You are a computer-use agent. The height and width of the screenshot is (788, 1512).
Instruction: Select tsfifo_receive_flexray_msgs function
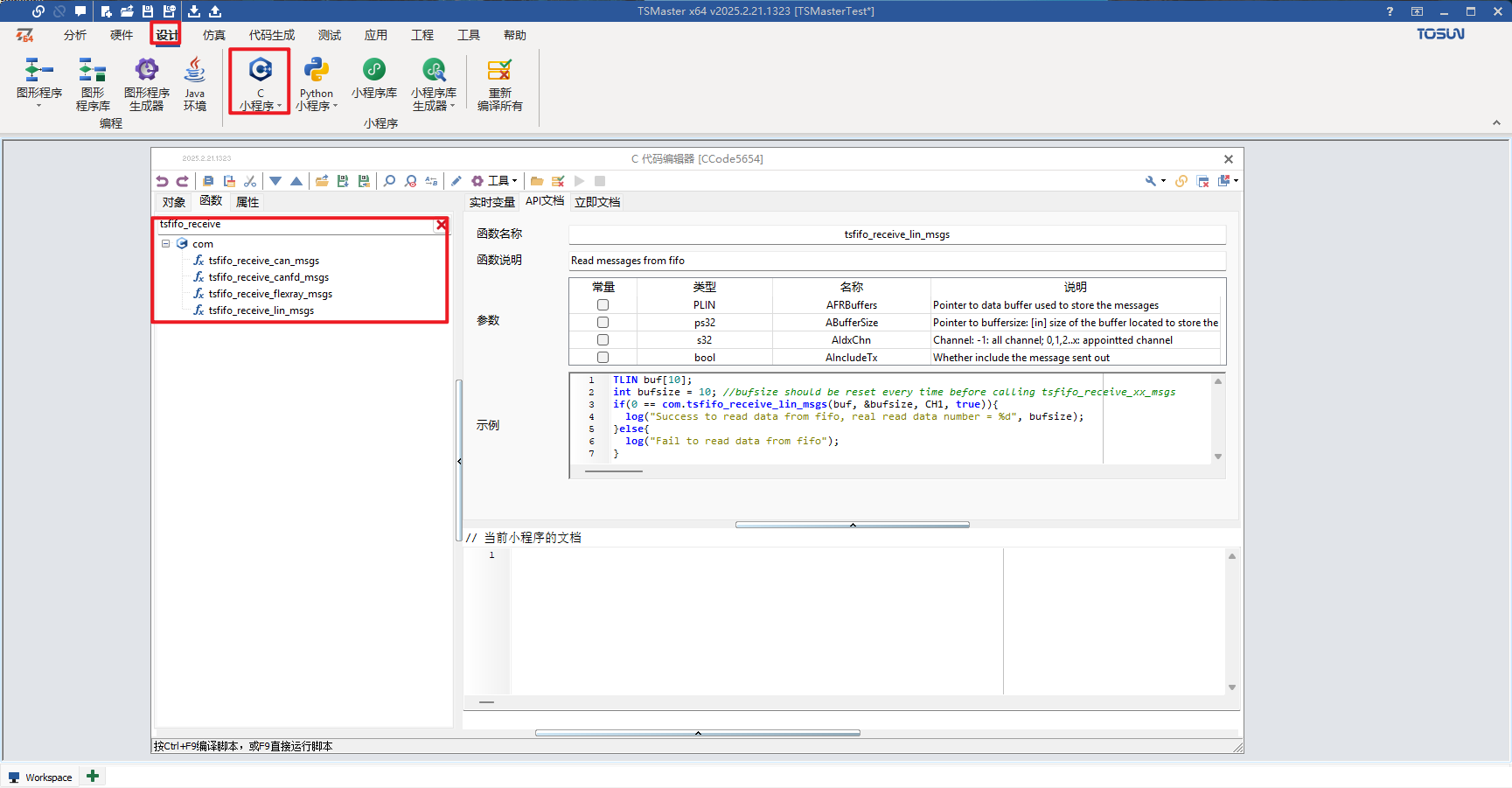click(270, 294)
